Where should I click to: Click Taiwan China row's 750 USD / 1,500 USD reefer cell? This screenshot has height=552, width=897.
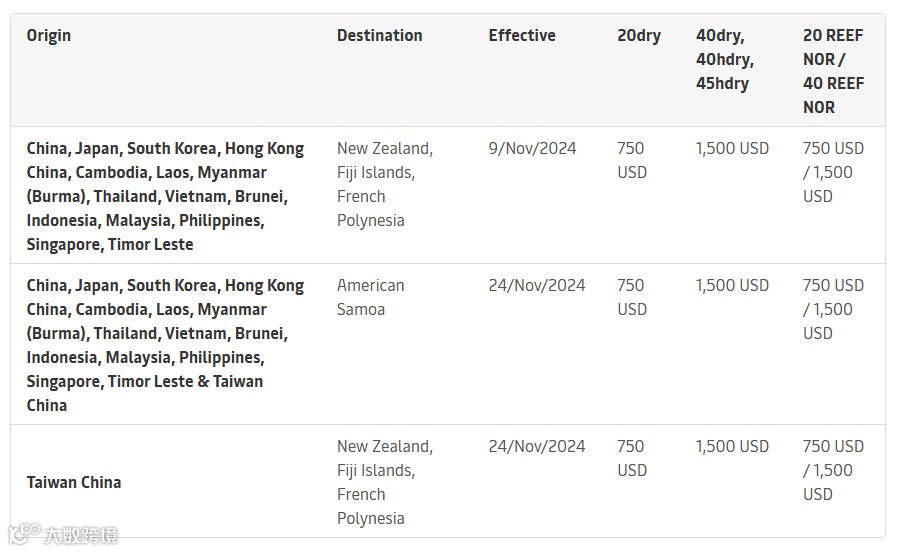point(833,470)
